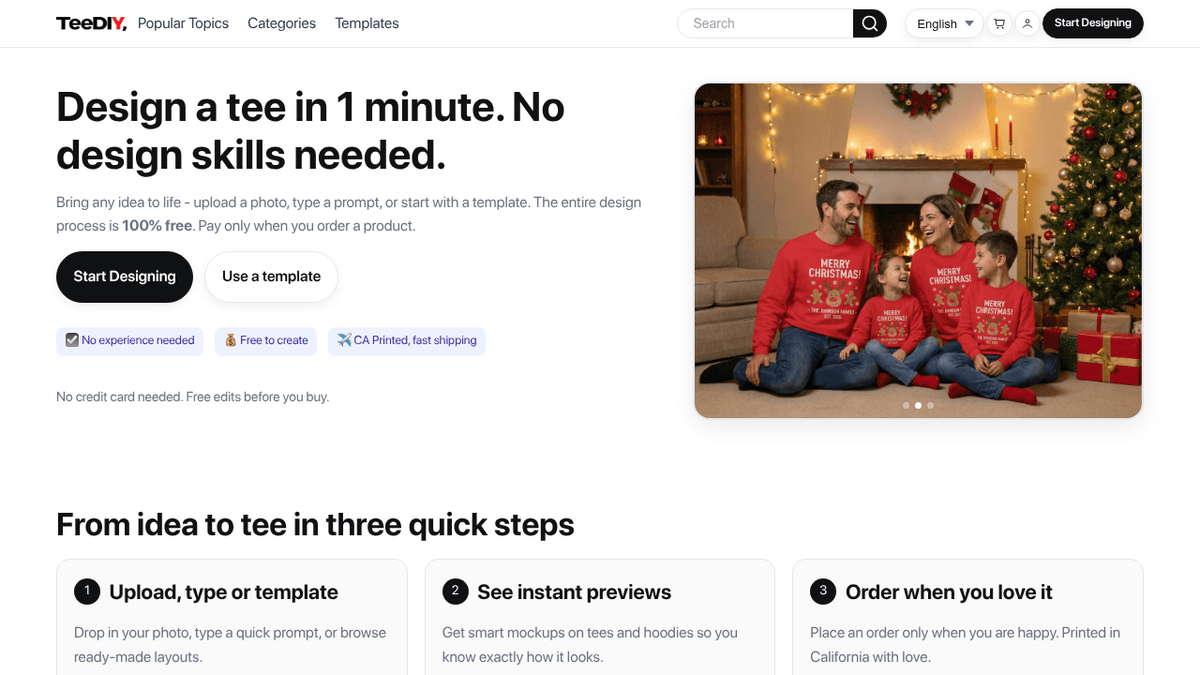Image resolution: width=1200 pixels, height=675 pixels.
Task: Click the No experience needed badge
Action: (x=130, y=341)
